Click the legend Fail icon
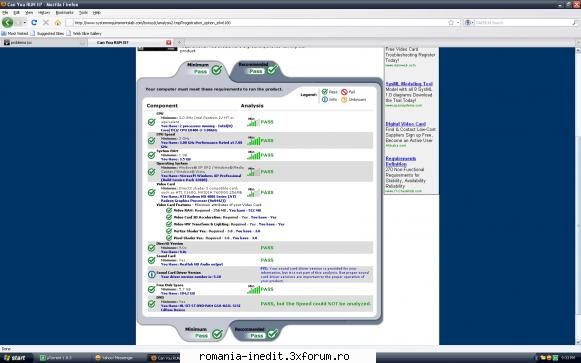The height and width of the screenshot is (363, 581). [x=344, y=92]
